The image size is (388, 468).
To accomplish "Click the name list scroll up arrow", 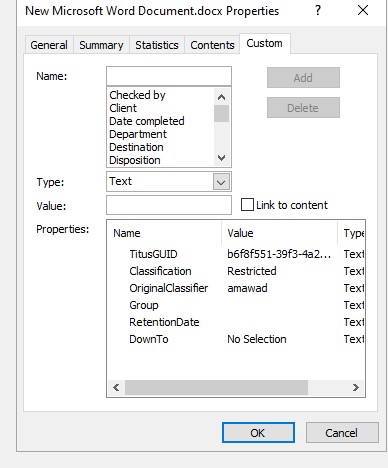I will (x=221, y=97).
